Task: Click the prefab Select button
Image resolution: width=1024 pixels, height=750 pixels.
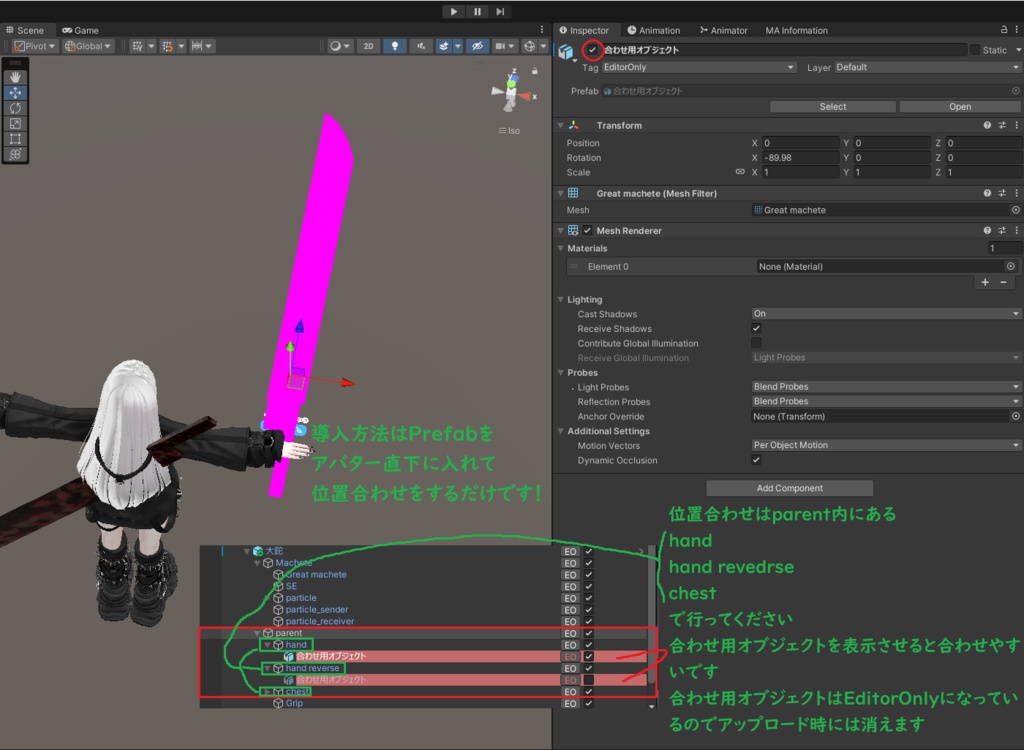Action: tap(833, 106)
